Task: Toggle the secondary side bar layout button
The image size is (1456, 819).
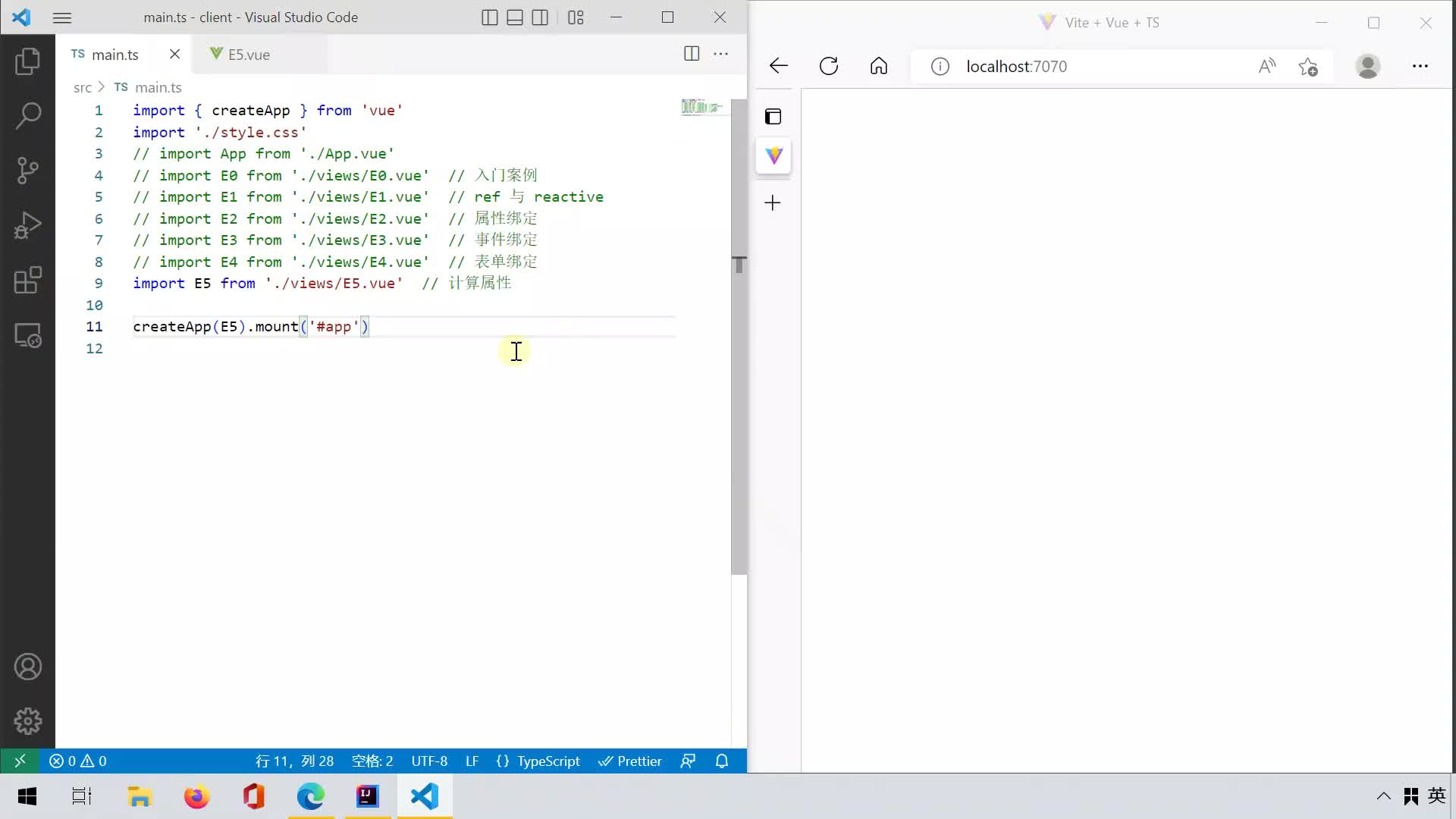Action: click(540, 17)
